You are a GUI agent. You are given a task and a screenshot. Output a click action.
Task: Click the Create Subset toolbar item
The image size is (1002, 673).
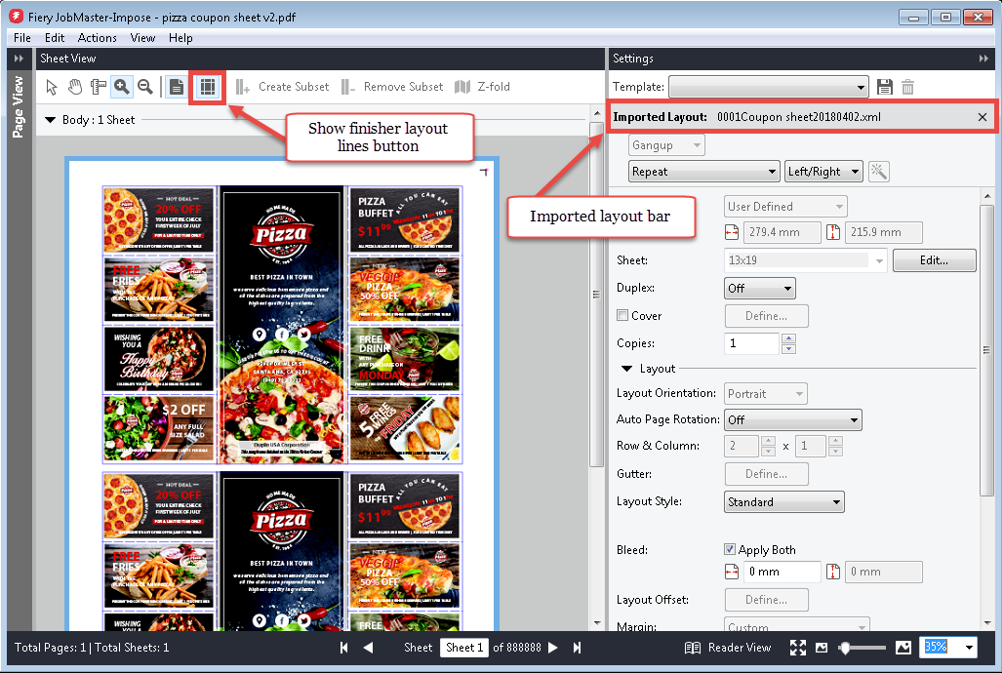point(282,87)
